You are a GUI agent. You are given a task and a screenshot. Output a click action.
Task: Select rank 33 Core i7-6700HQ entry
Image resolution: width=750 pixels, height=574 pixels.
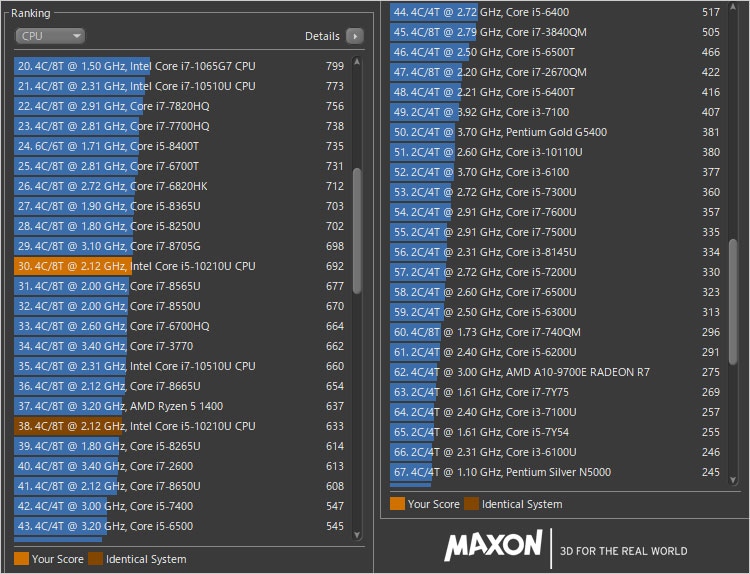179,326
